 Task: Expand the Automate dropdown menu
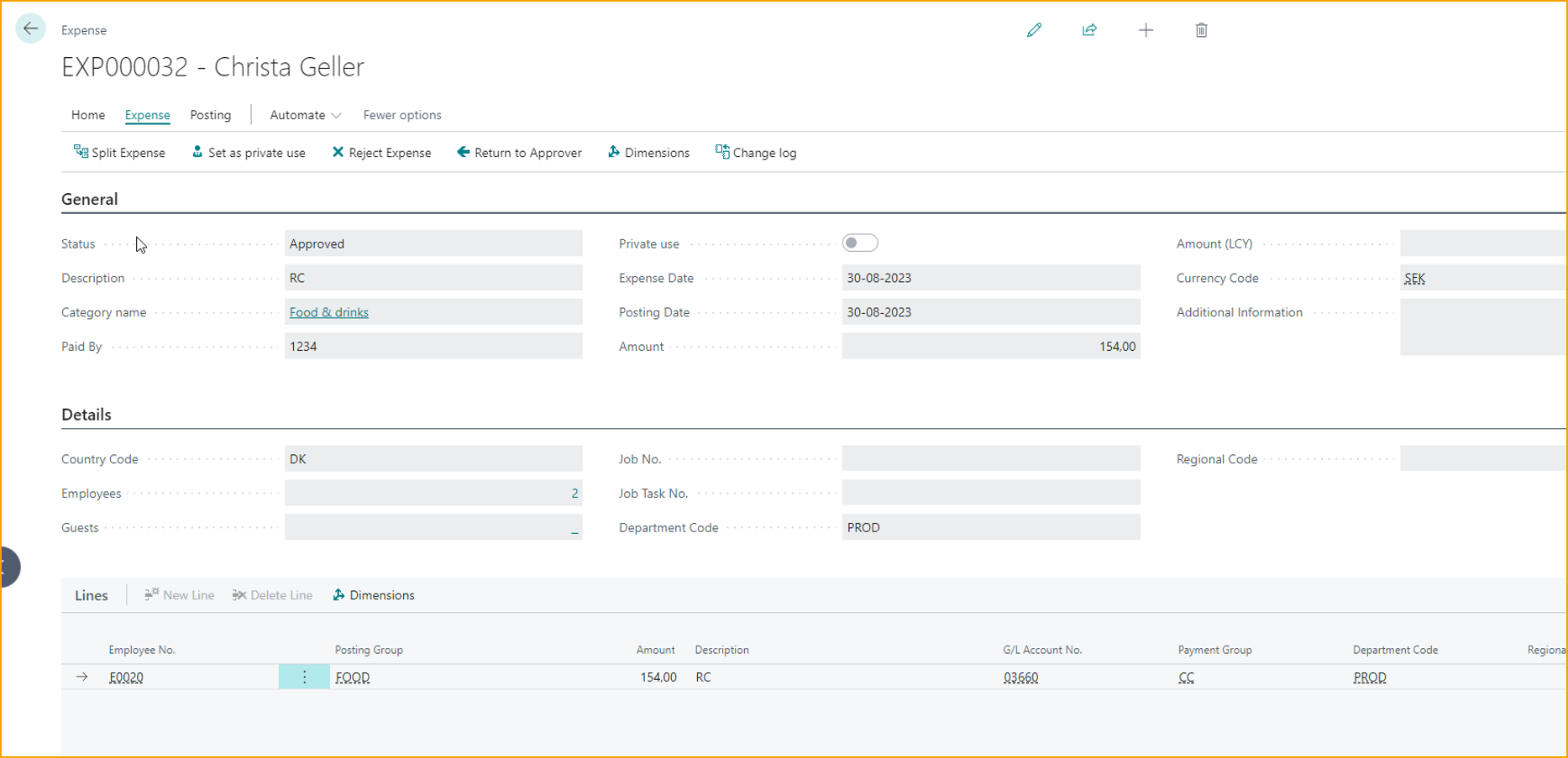pos(305,115)
